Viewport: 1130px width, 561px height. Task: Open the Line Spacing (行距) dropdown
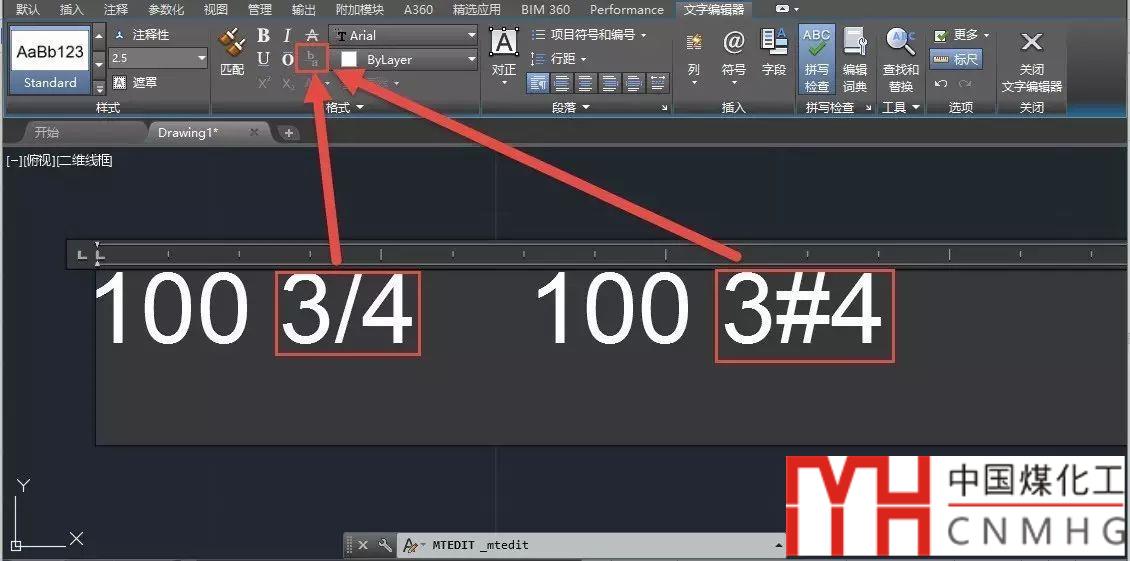point(559,58)
